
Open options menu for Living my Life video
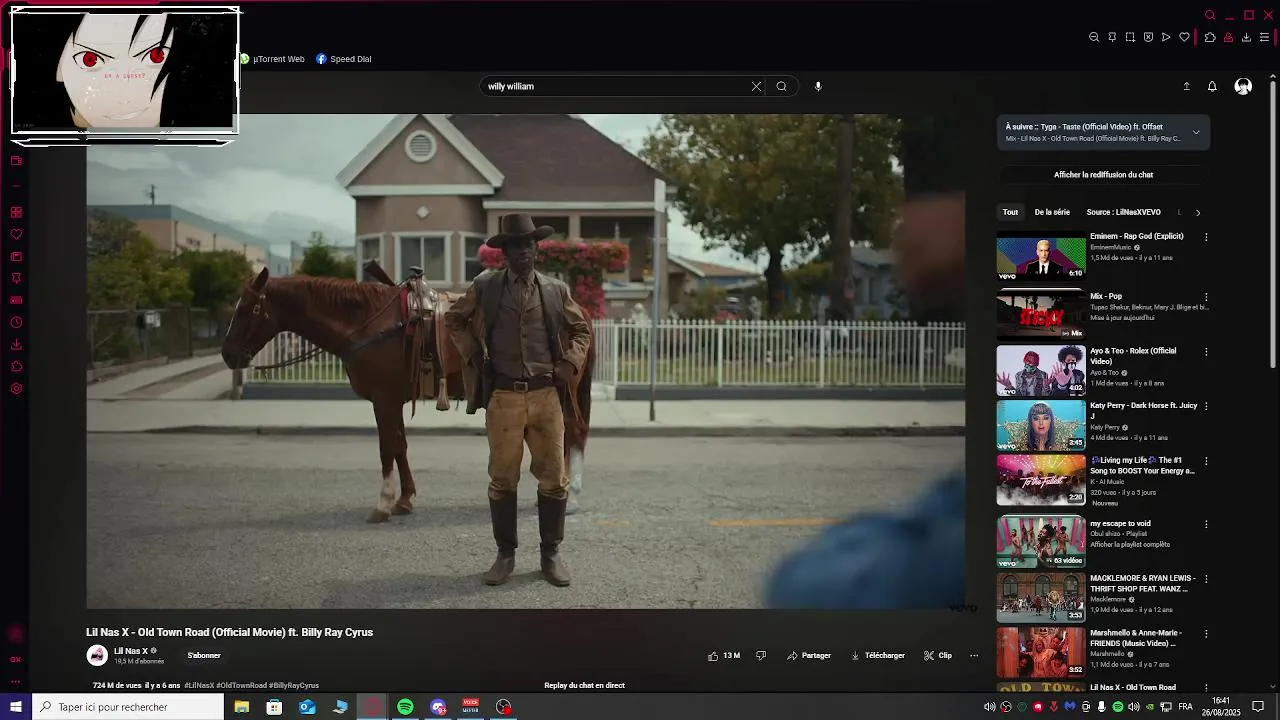(1206, 461)
